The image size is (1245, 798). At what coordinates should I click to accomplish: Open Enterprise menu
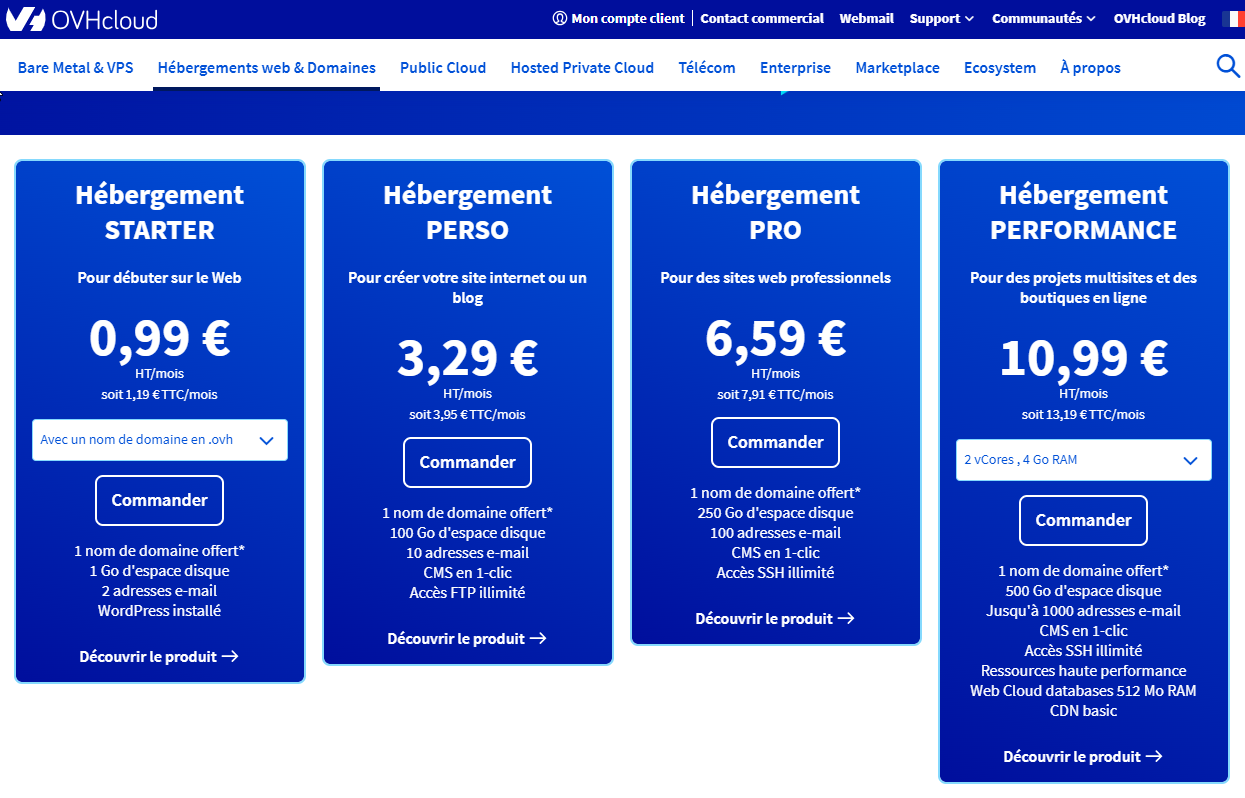pyautogui.click(x=795, y=68)
